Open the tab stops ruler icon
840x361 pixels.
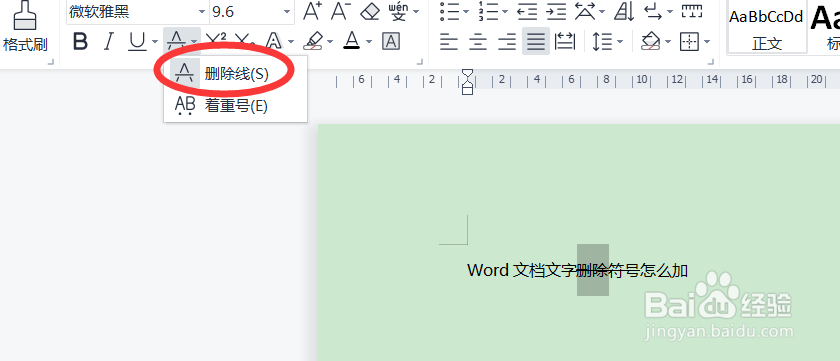coord(692,11)
